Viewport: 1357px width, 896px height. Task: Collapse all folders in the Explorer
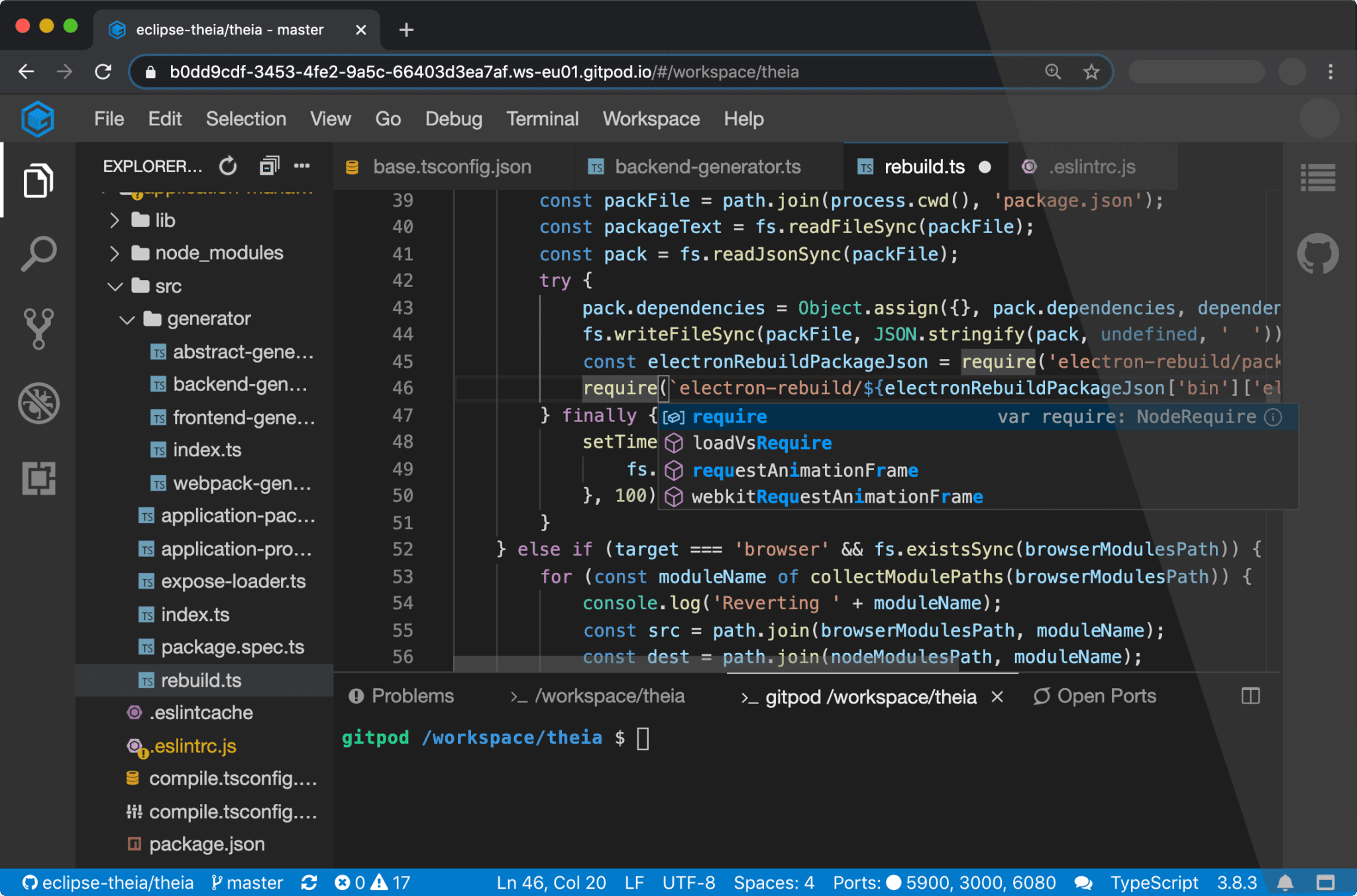(x=268, y=166)
